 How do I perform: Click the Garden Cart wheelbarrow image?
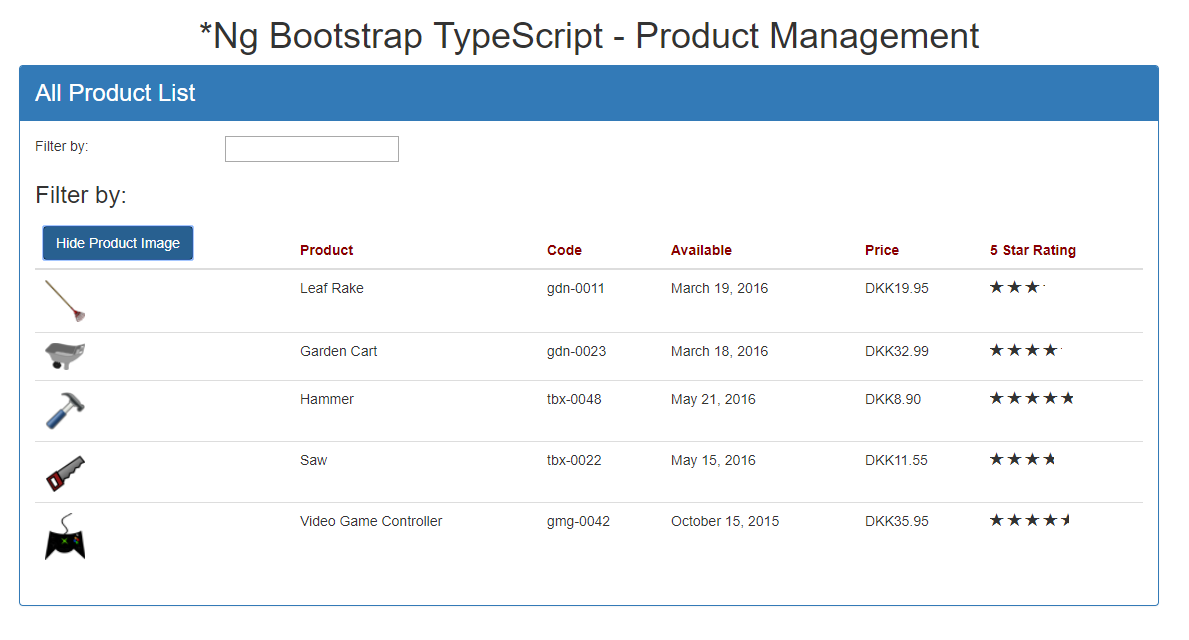coord(65,356)
